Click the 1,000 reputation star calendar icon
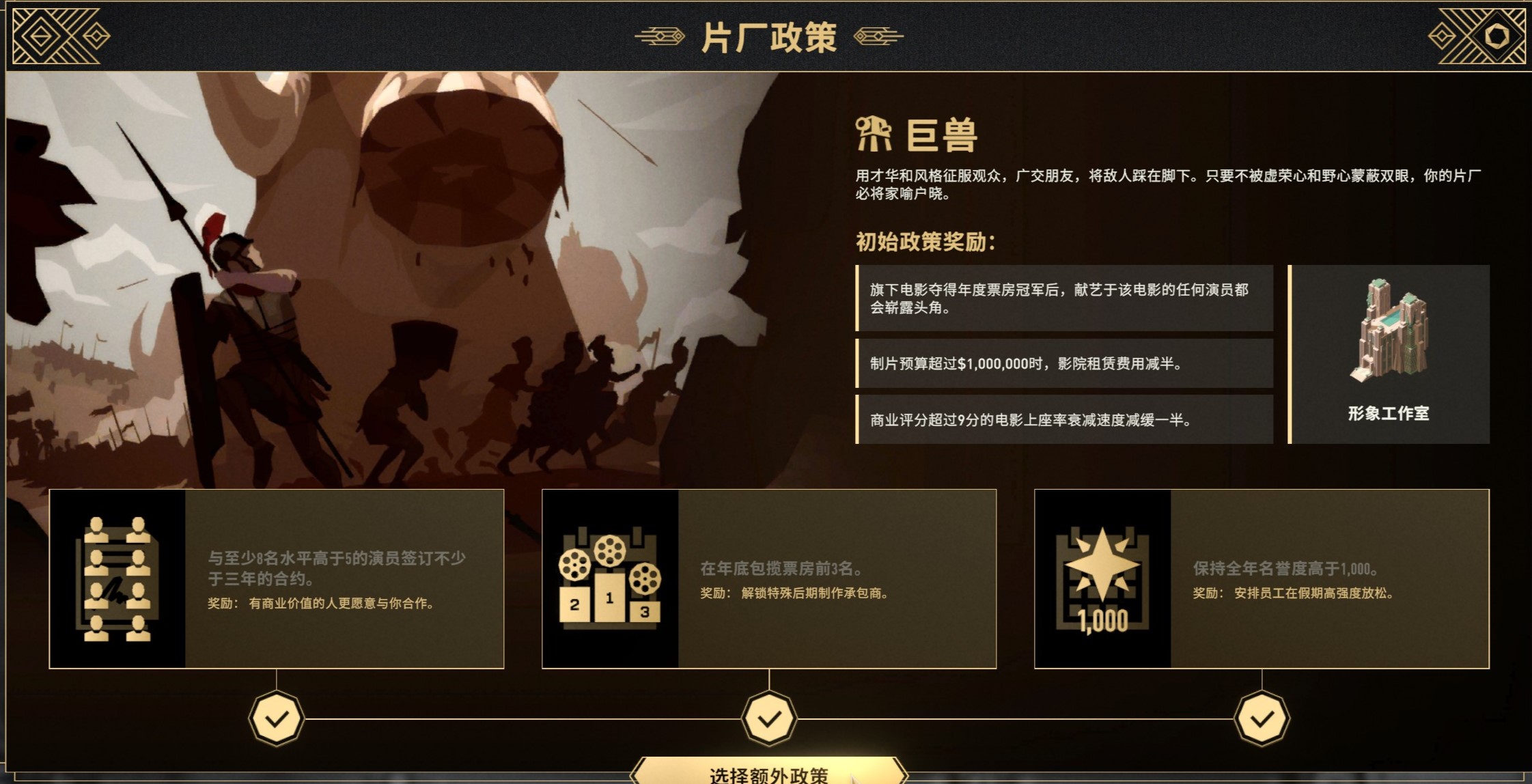Image resolution: width=1532 pixels, height=784 pixels. pos(1102,579)
